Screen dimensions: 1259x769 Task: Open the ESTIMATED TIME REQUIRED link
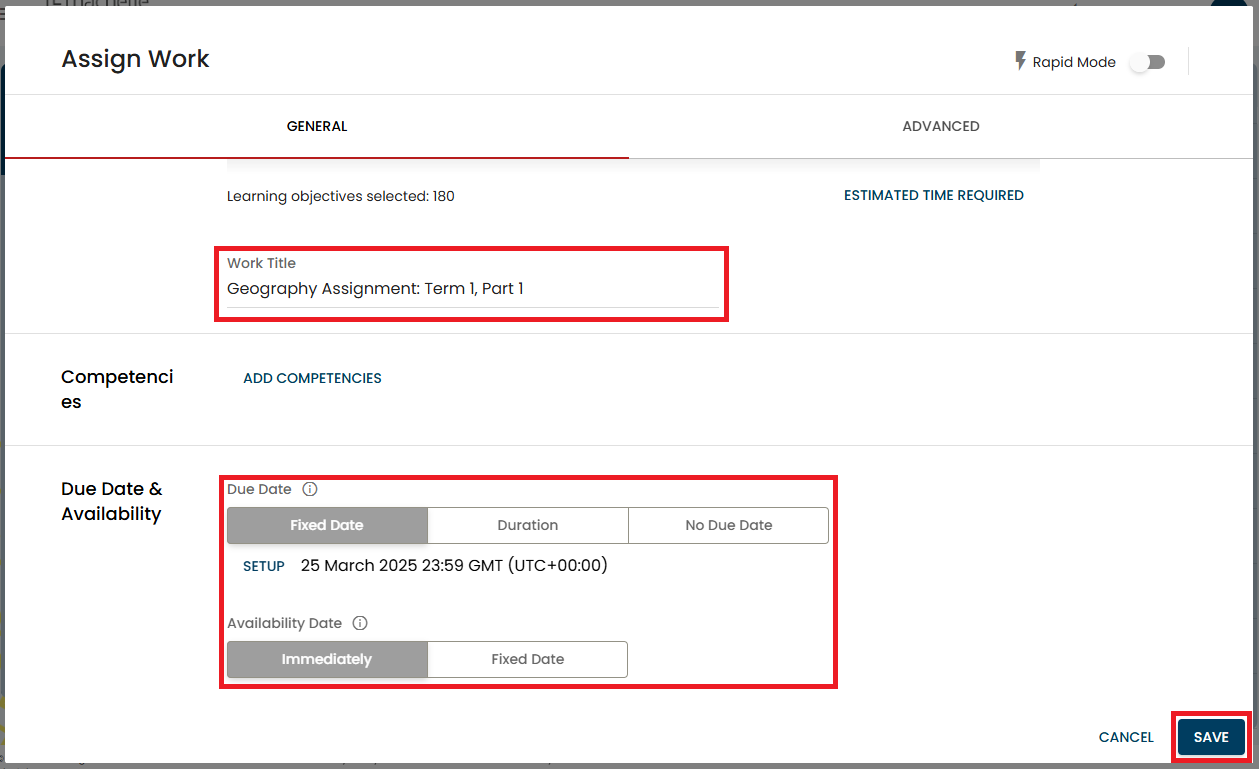tap(933, 196)
